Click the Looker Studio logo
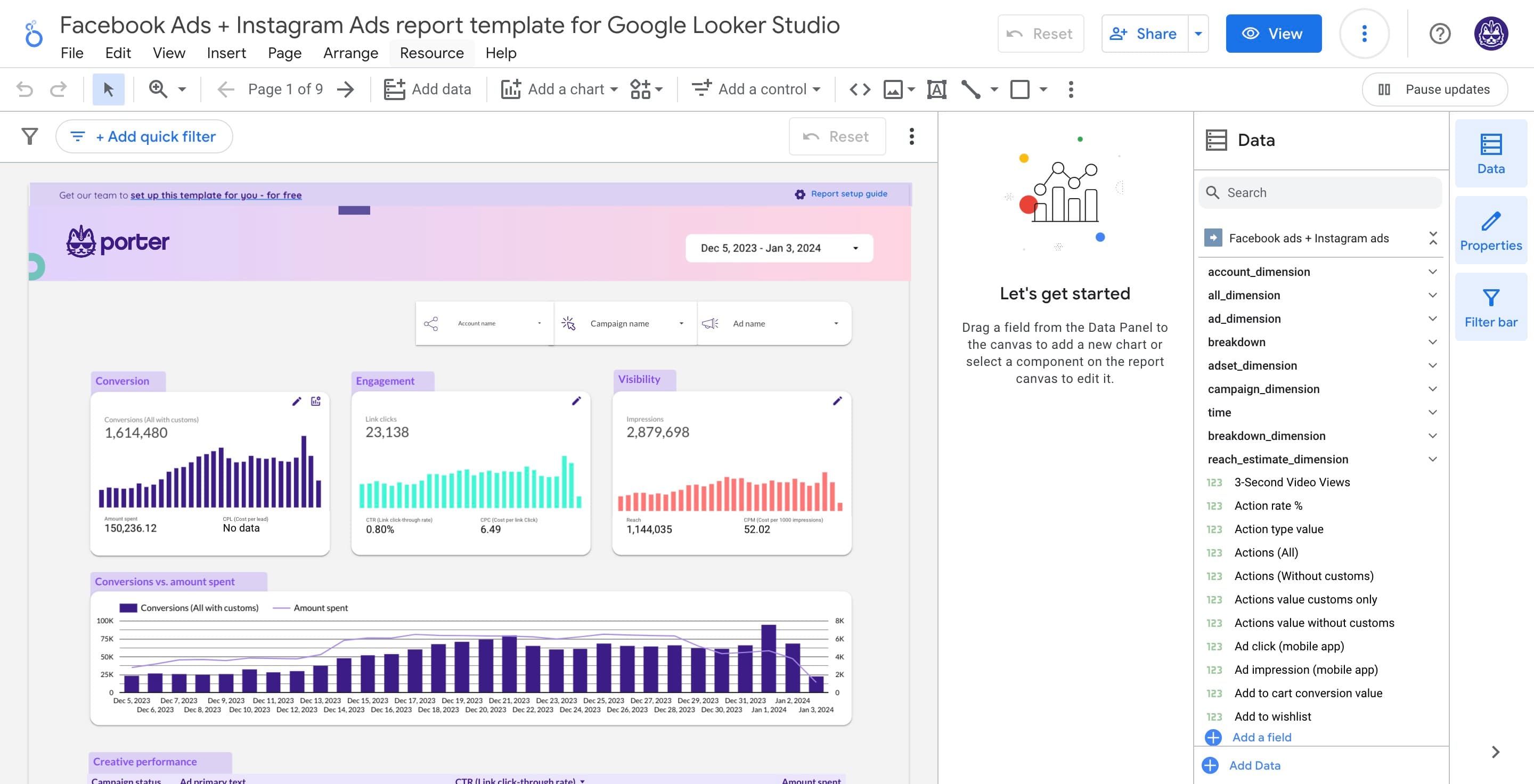Screen dimensions: 1534x784 click(34, 34)
